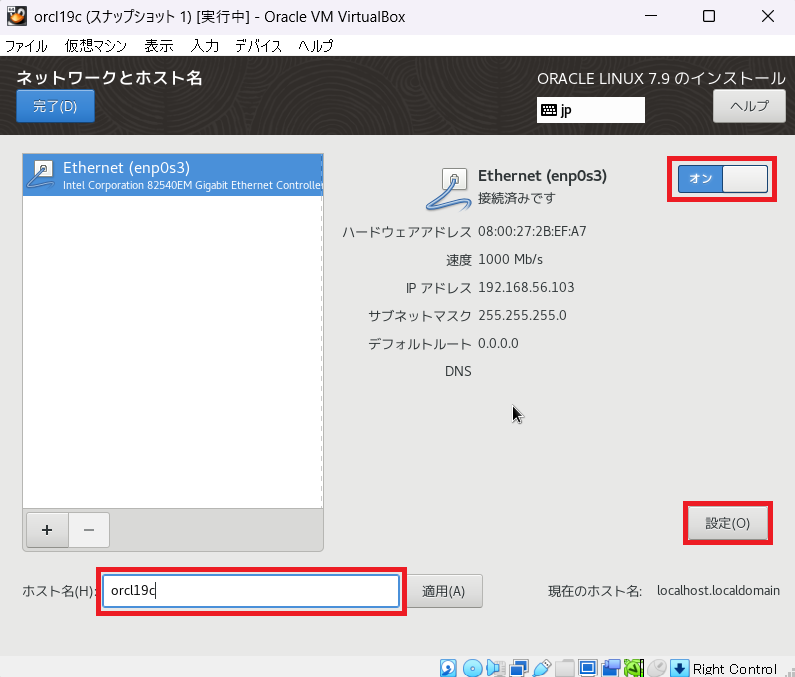This screenshot has width=795, height=677.
Task: Open the ファイル menu
Action: [x=26, y=46]
